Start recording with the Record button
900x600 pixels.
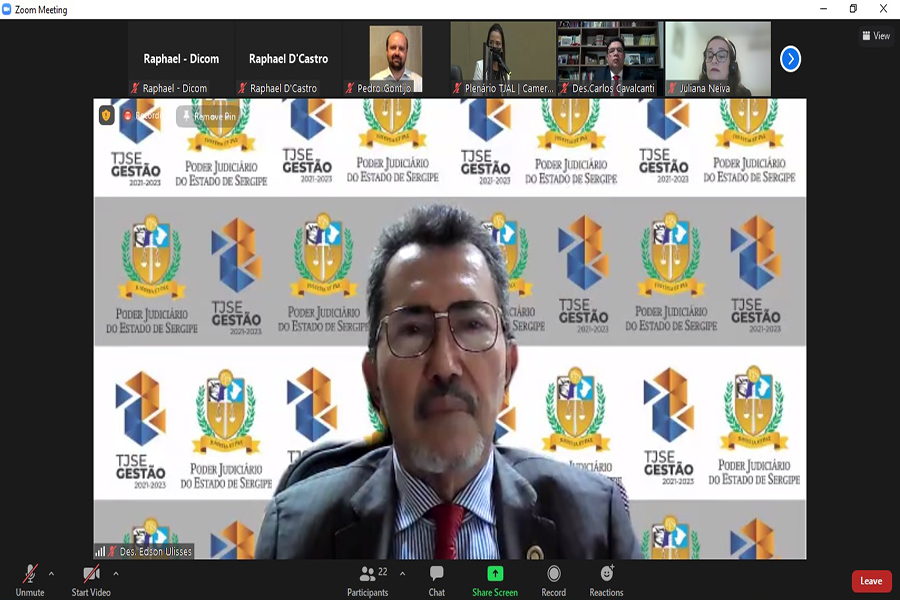coord(553,579)
